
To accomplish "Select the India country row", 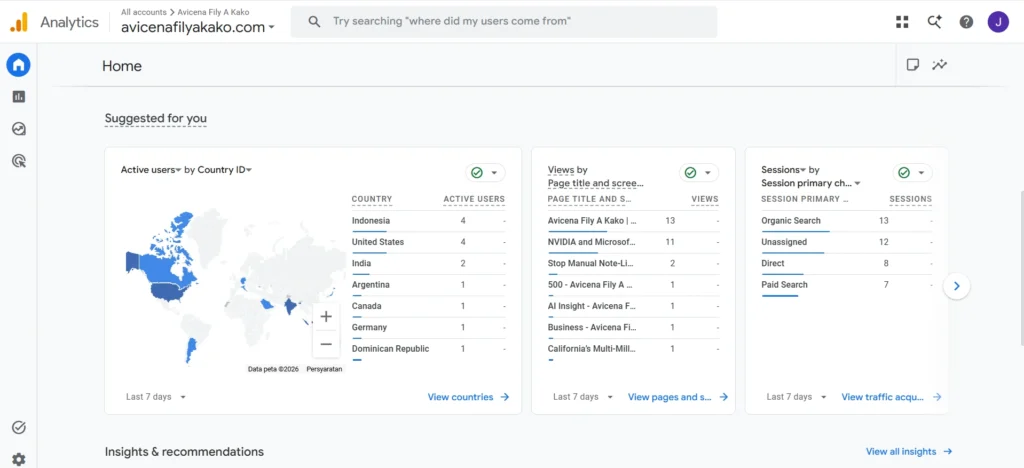I will [x=428, y=264].
